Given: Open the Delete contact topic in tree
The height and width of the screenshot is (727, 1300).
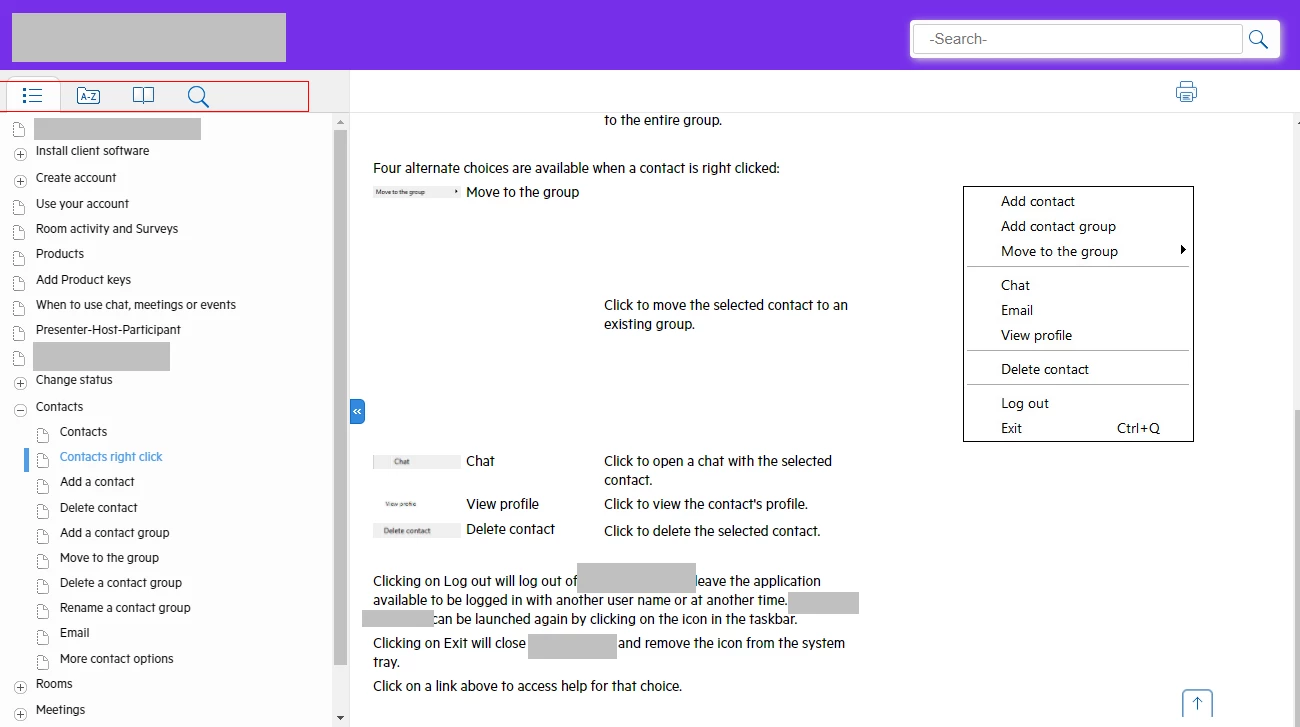Looking at the screenshot, I should coord(99,508).
